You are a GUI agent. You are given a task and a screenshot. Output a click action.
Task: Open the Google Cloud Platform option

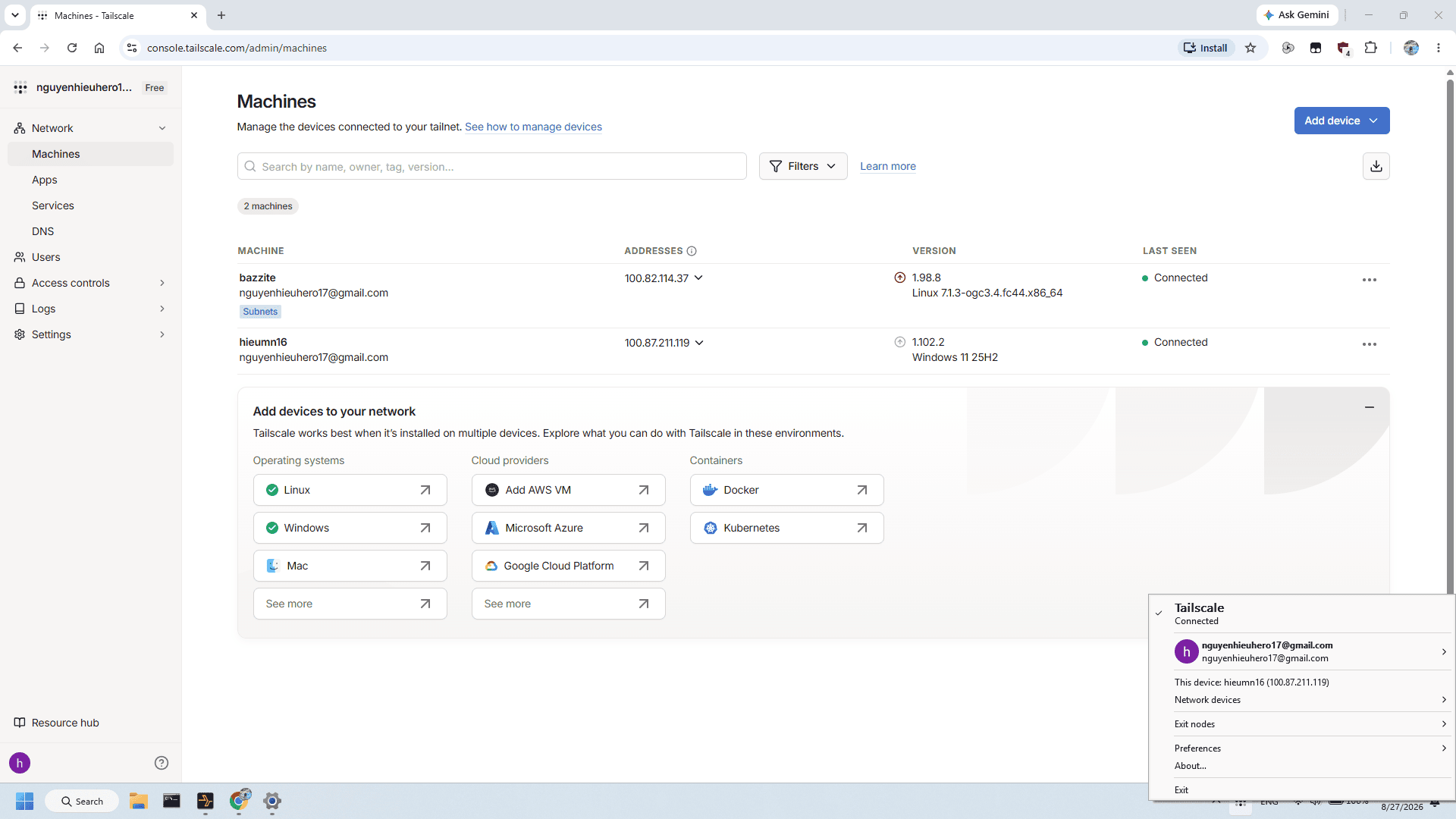point(569,566)
